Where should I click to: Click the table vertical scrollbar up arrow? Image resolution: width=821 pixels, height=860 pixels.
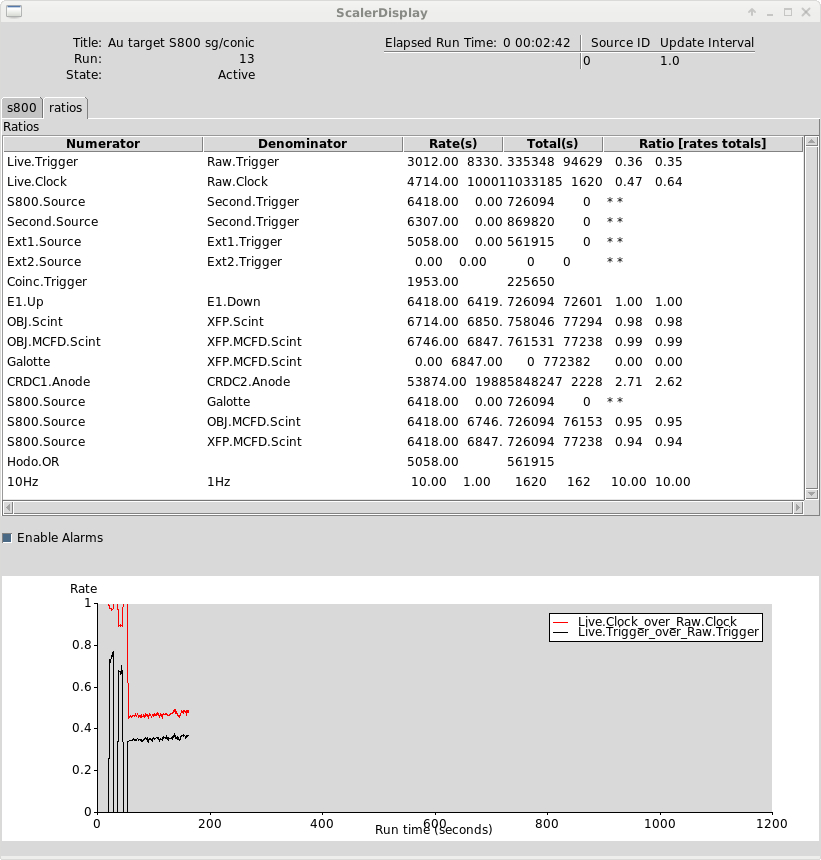tap(812, 143)
